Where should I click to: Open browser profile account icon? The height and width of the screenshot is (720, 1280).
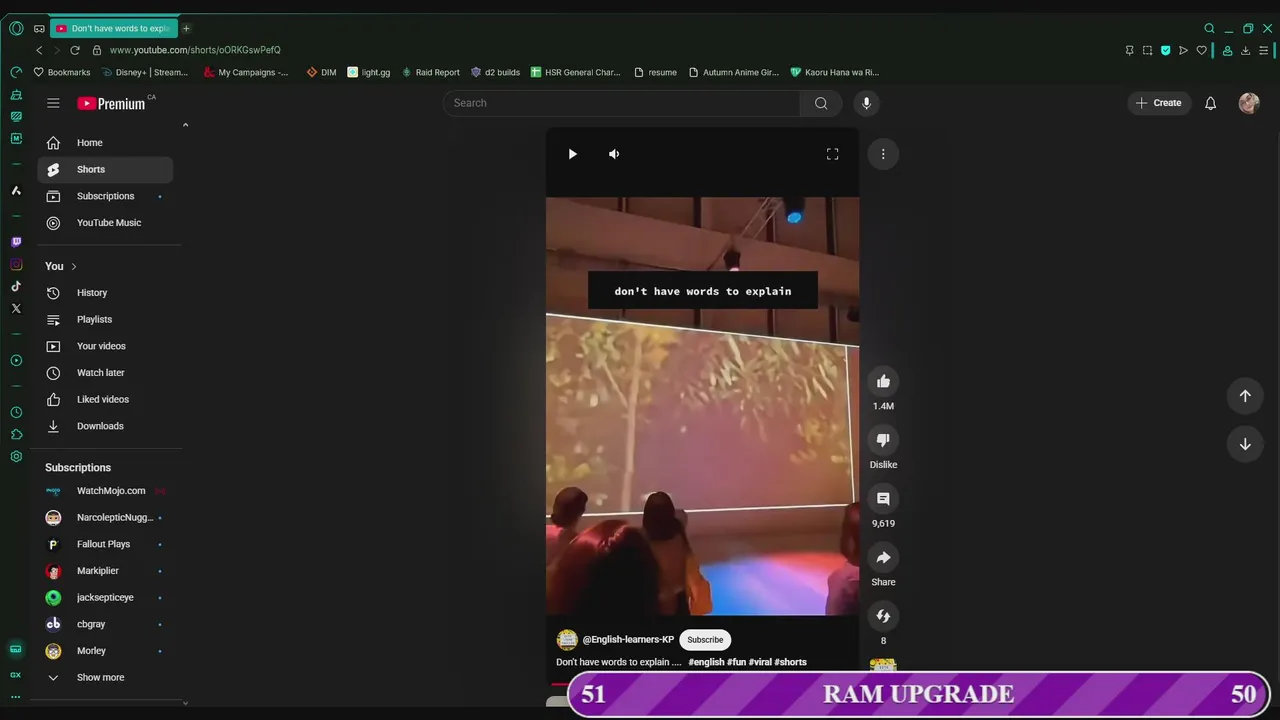point(1227,50)
